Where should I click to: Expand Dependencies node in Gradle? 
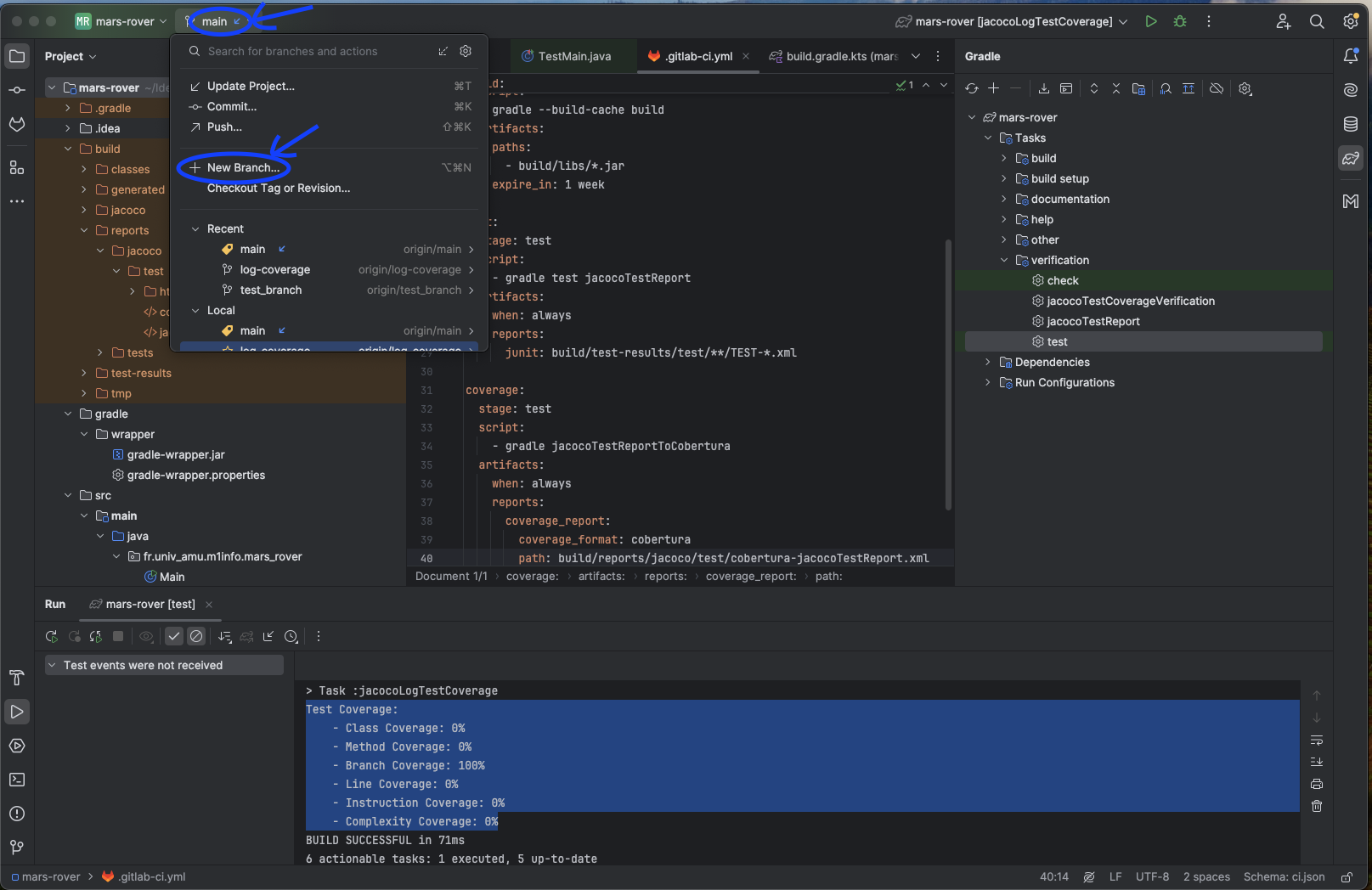[x=988, y=363]
